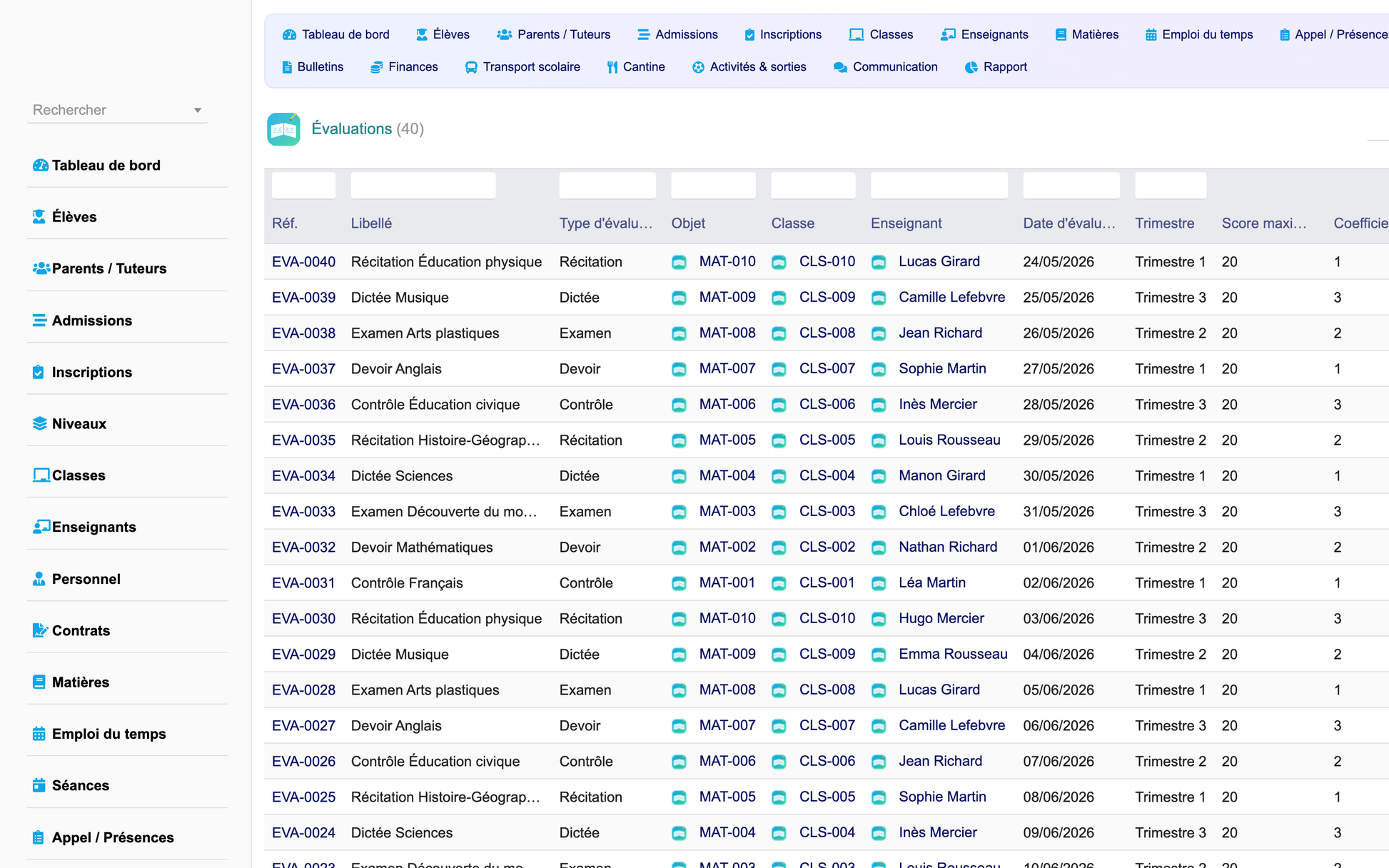Click the Date d'évaluation filter field
Viewport: 1389px width, 868px height.
[x=1071, y=186]
